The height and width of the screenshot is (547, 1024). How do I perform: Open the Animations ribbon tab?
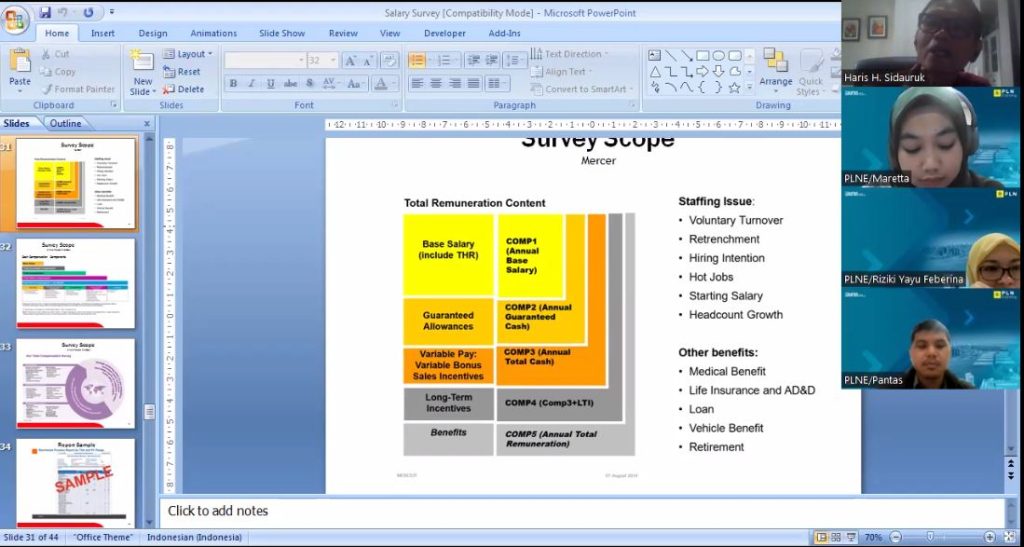point(213,33)
